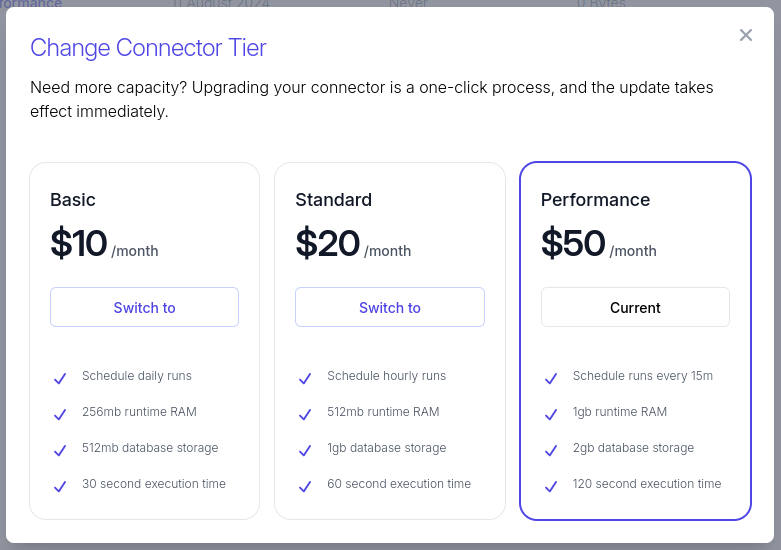781x550 pixels.
Task: Click checkmark for 1gb database storage
Action: pos(305,450)
